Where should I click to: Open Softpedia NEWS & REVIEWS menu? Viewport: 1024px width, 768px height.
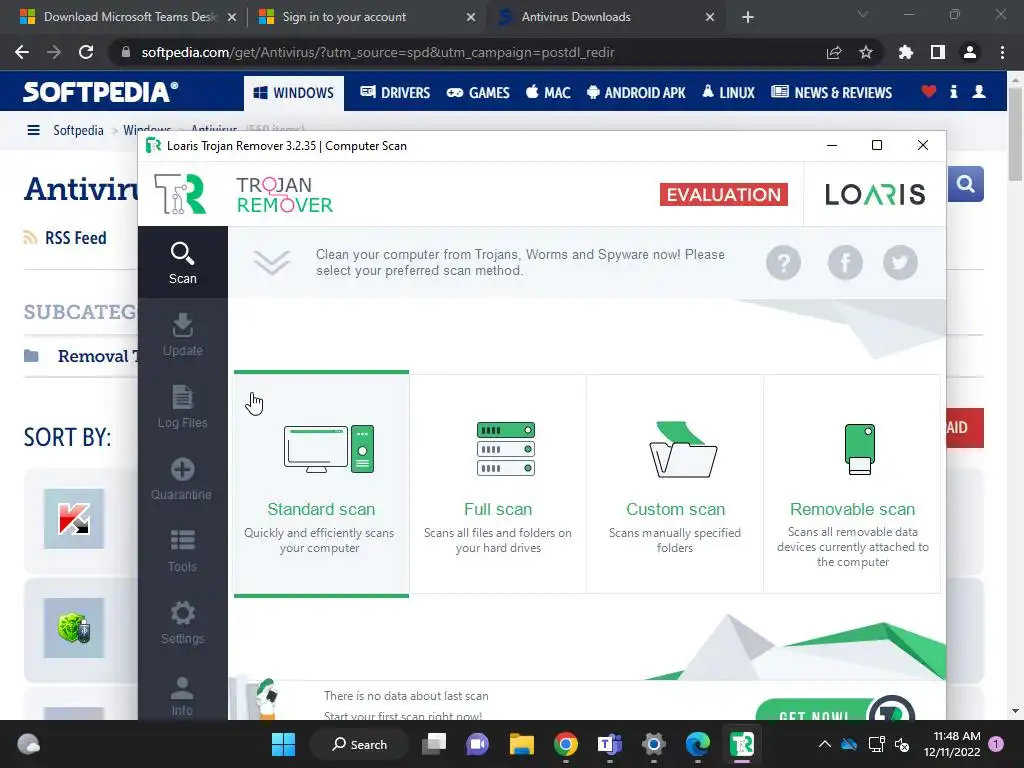pos(831,93)
